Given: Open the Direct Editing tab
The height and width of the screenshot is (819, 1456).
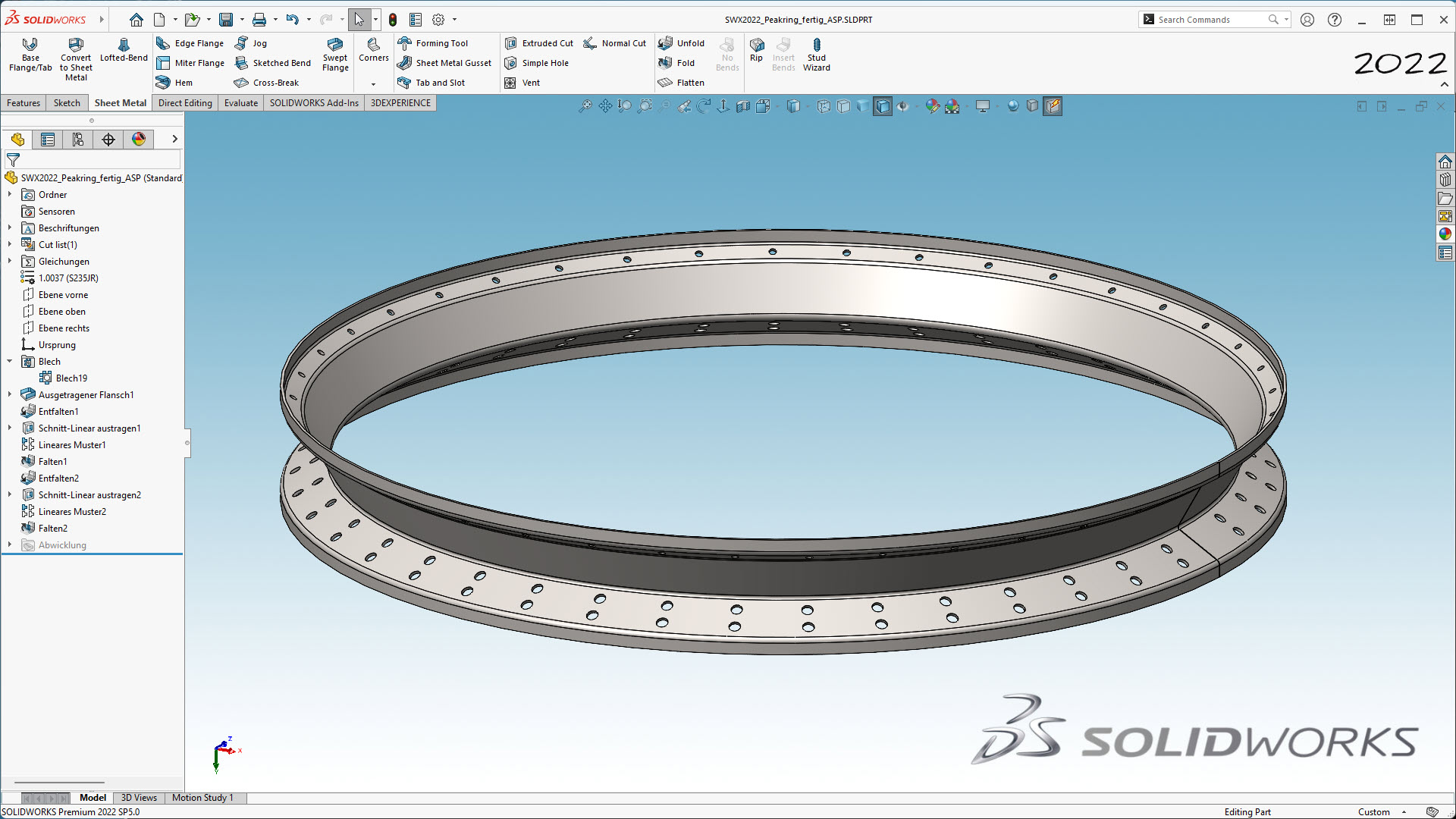Looking at the screenshot, I should pyautogui.click(x=185, y=103).
